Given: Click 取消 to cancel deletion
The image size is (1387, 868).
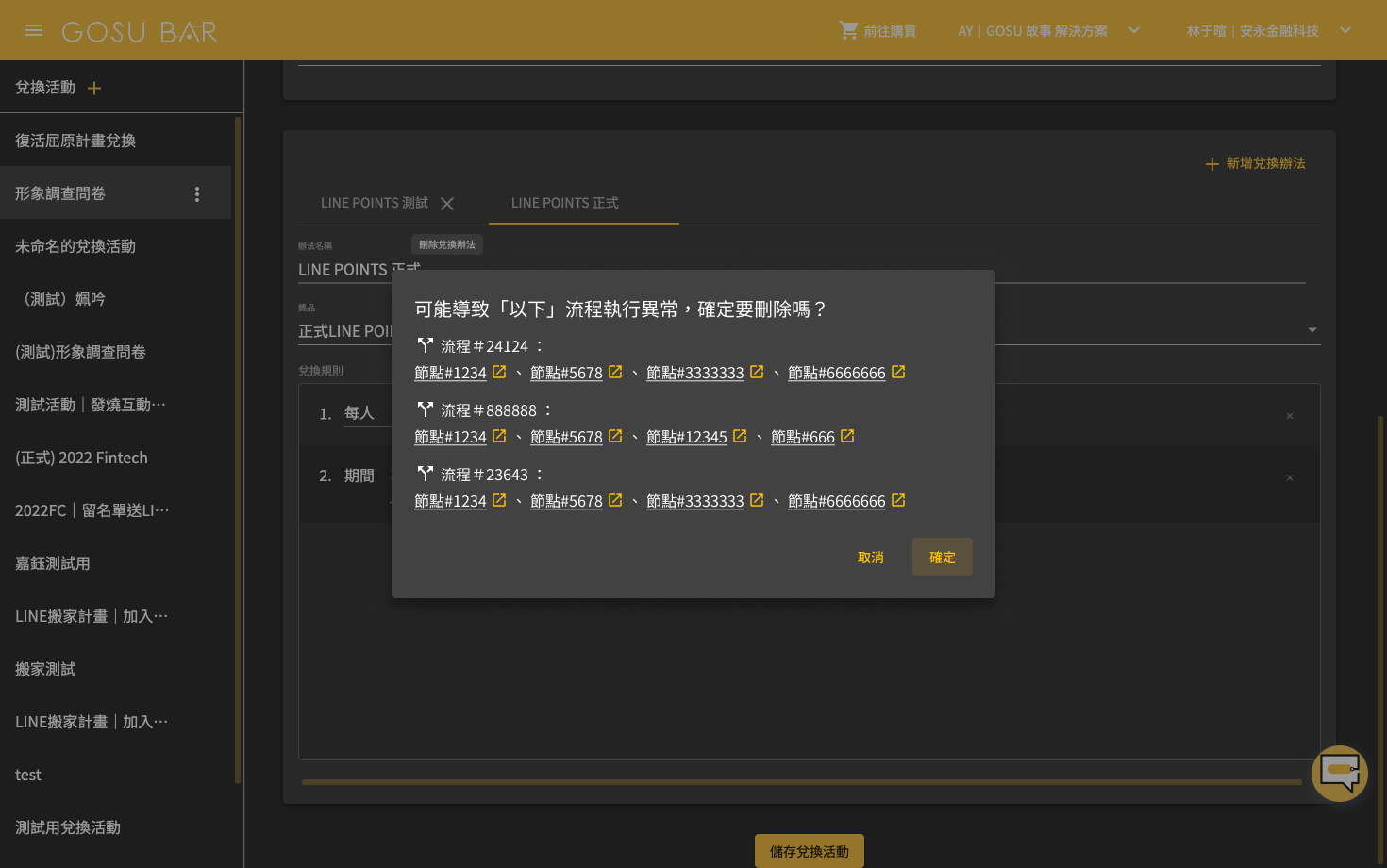Looking at the screenshot, I should coord(871,557).
